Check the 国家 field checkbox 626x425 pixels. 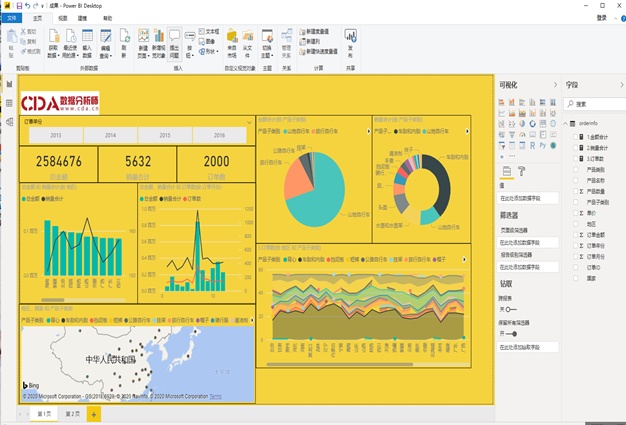(575, 278)
